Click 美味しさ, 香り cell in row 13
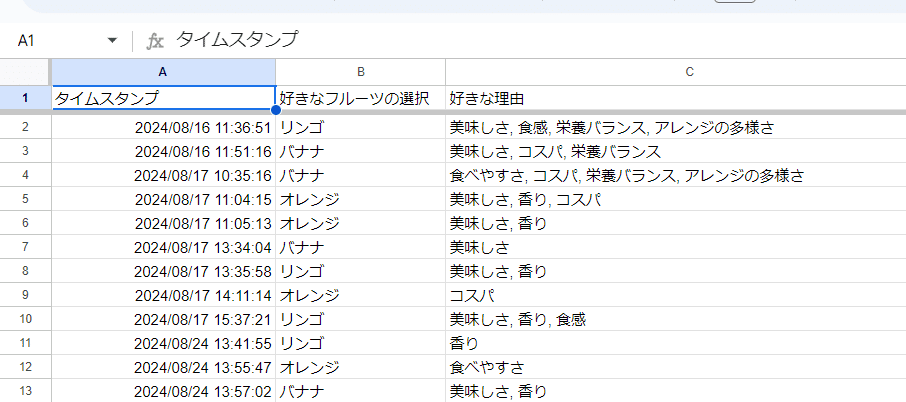The width and height of the screenshot is (906, 402). tap(675, 391)
